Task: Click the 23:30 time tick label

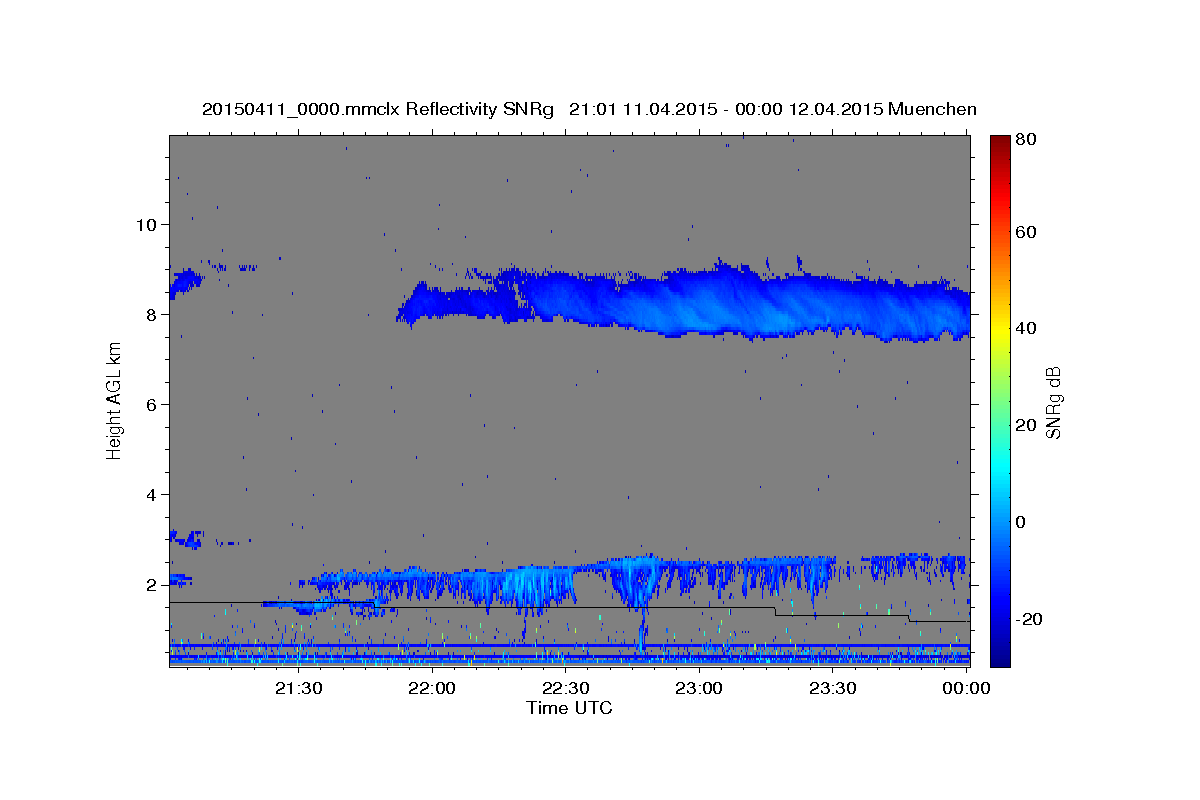Action: [832, 688]
